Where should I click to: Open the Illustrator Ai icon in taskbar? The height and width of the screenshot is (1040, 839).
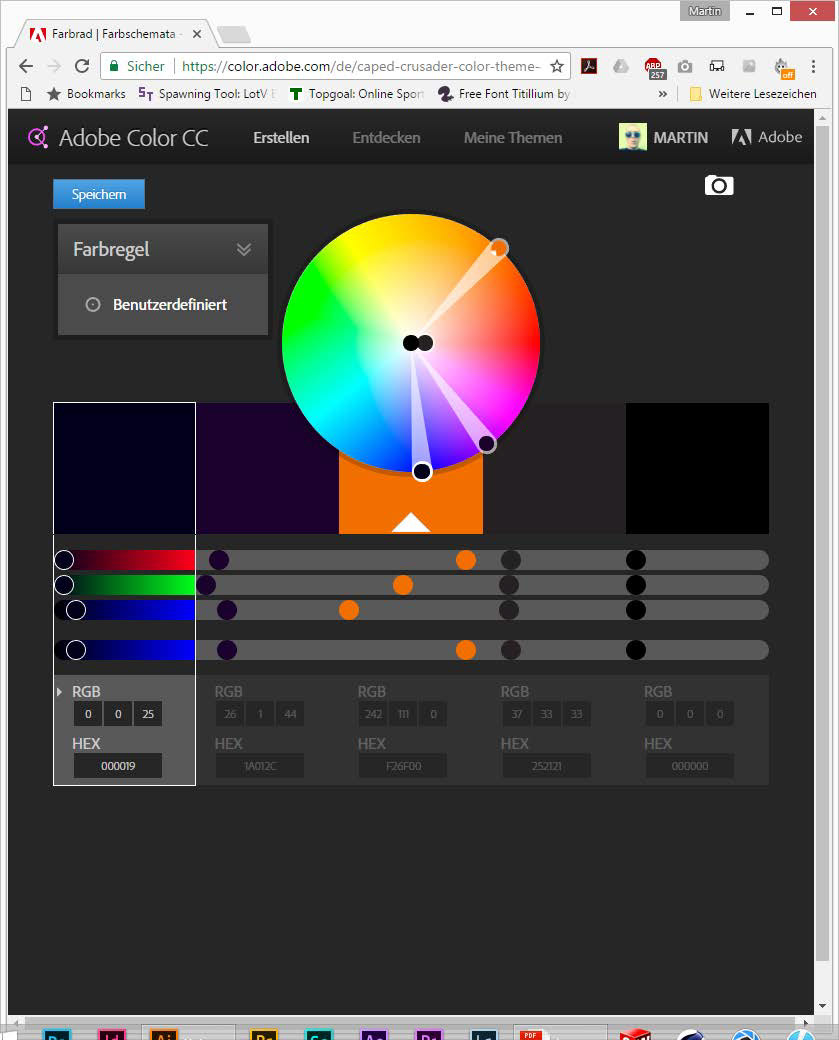tap(163, 1034)
